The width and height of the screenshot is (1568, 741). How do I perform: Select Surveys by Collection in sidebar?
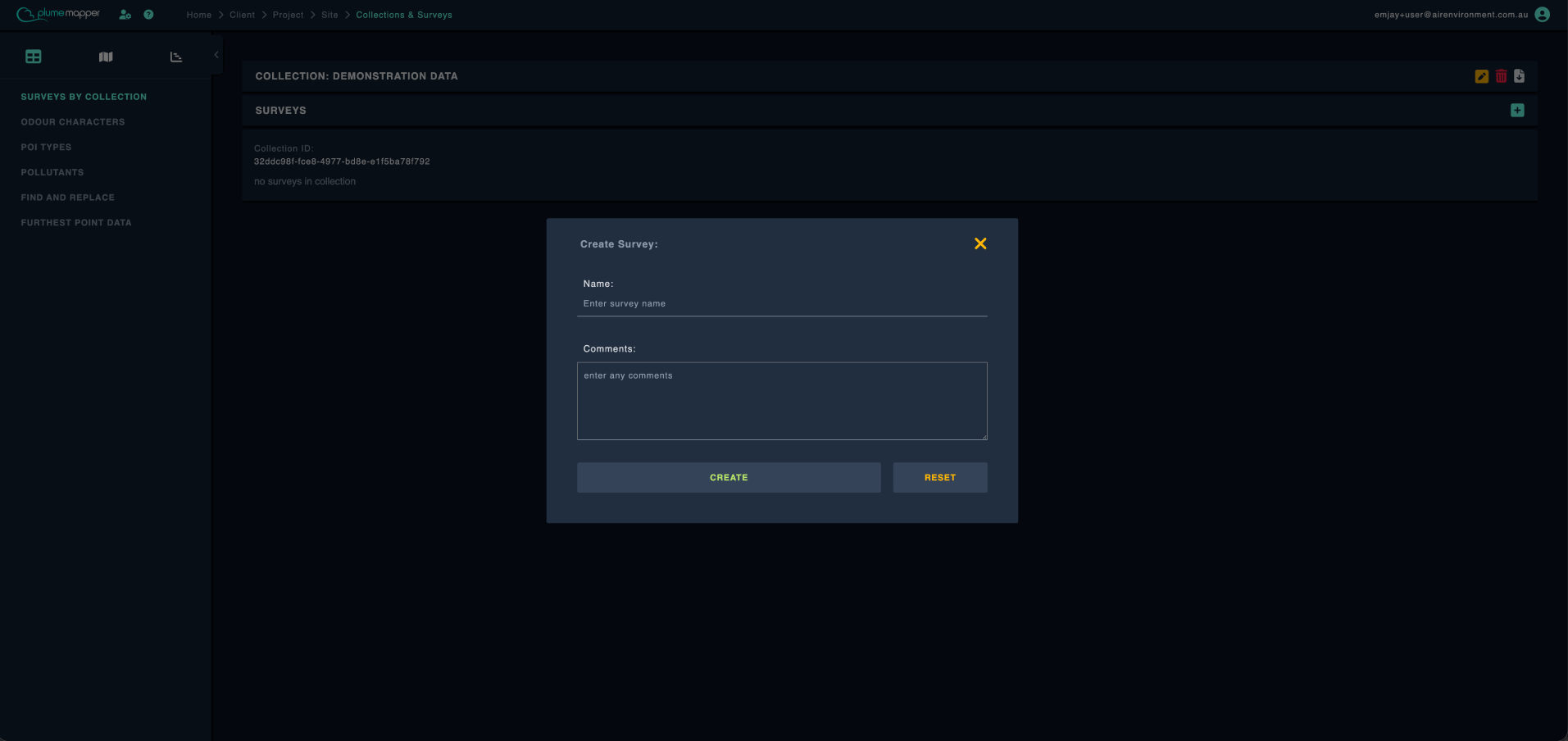click(x=84, y=97)
